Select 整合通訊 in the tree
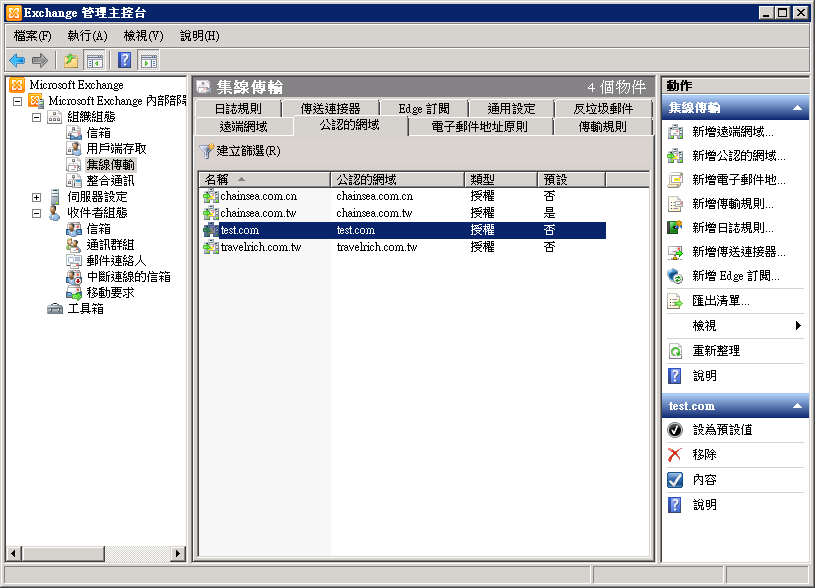This screenshot has height=588, width=815. coord(110,181)
